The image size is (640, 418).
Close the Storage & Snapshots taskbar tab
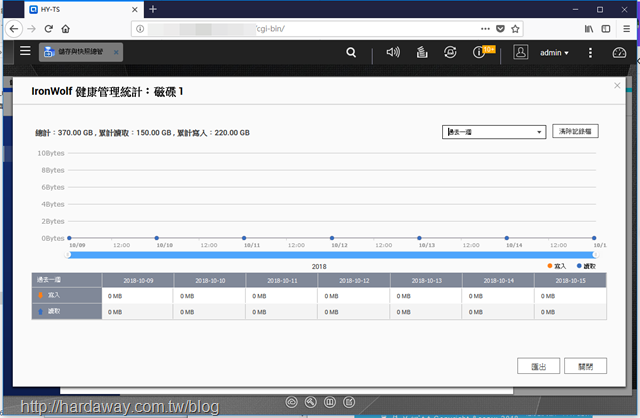(x=116, y=52)
